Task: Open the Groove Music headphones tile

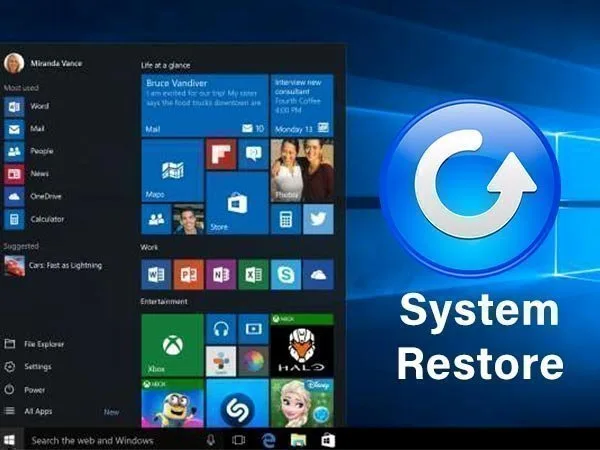Action: coord(221,329)
